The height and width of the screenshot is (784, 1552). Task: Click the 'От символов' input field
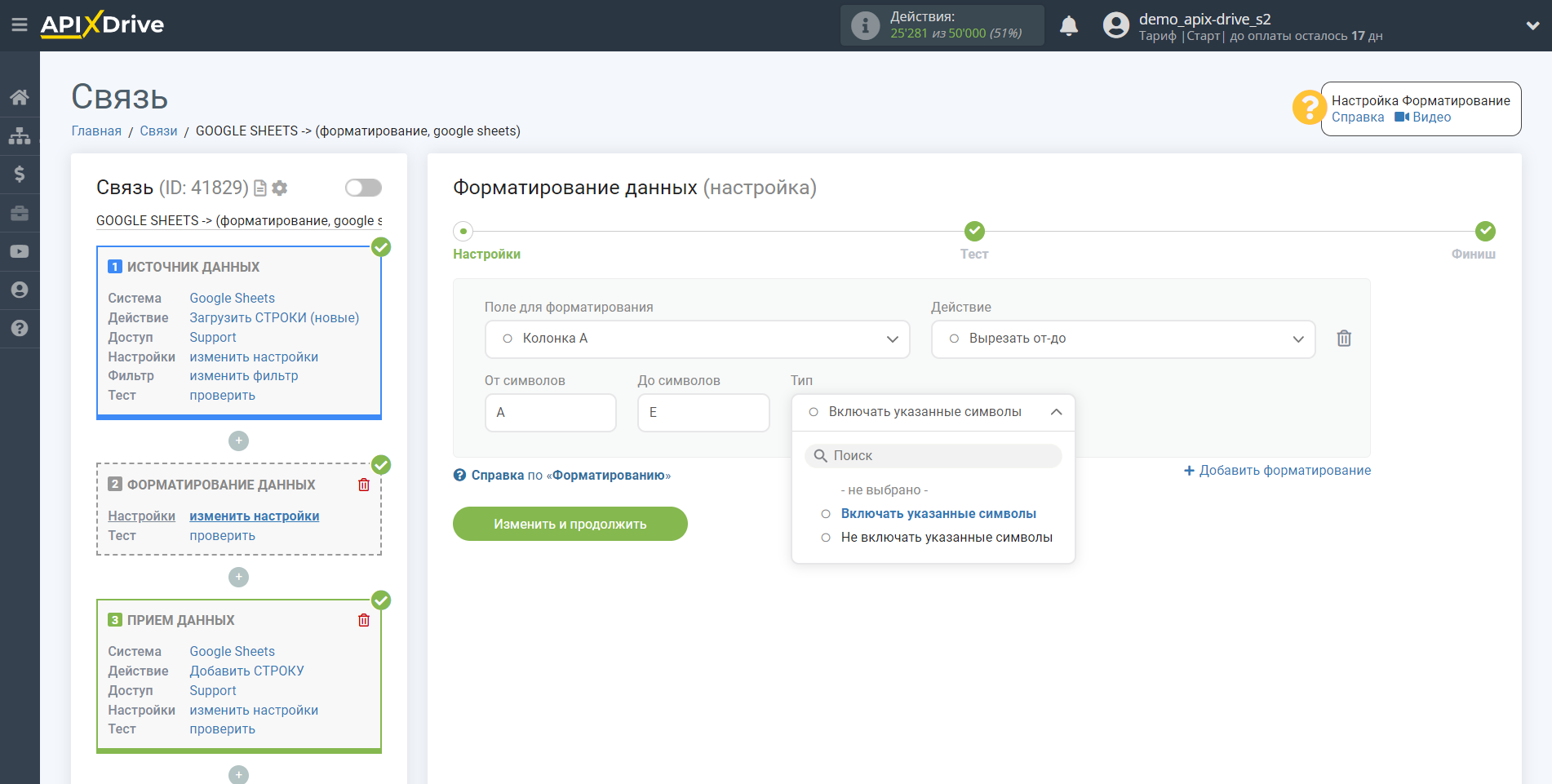[550, 413]
